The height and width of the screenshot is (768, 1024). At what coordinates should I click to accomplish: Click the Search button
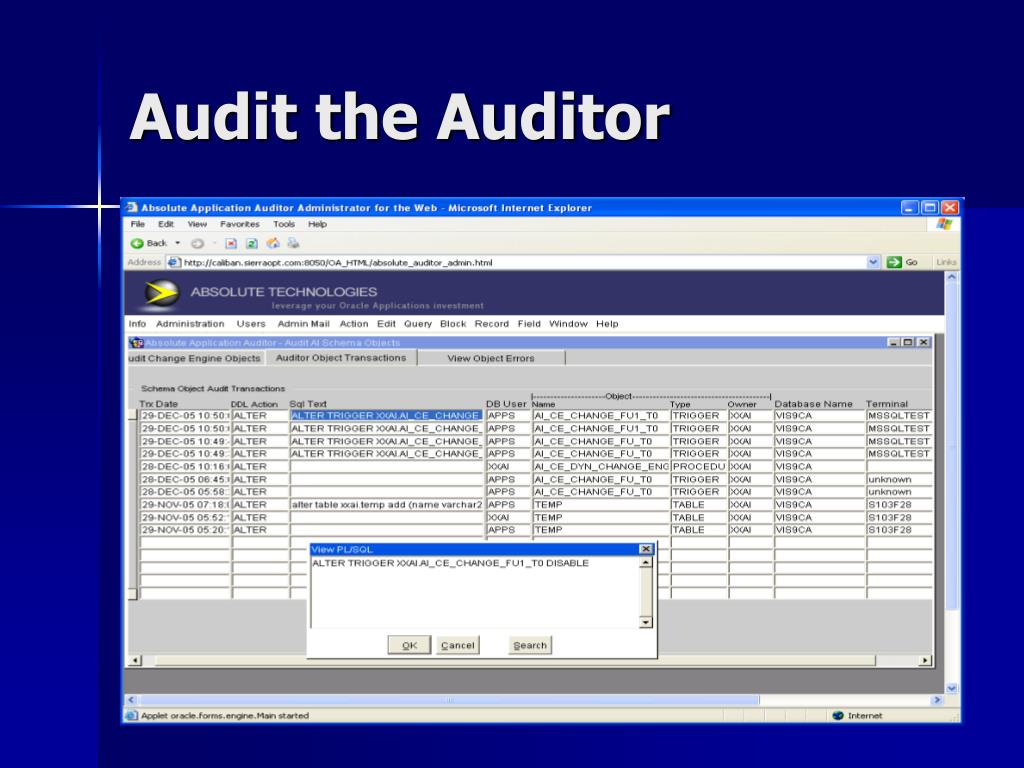(530, 645)
